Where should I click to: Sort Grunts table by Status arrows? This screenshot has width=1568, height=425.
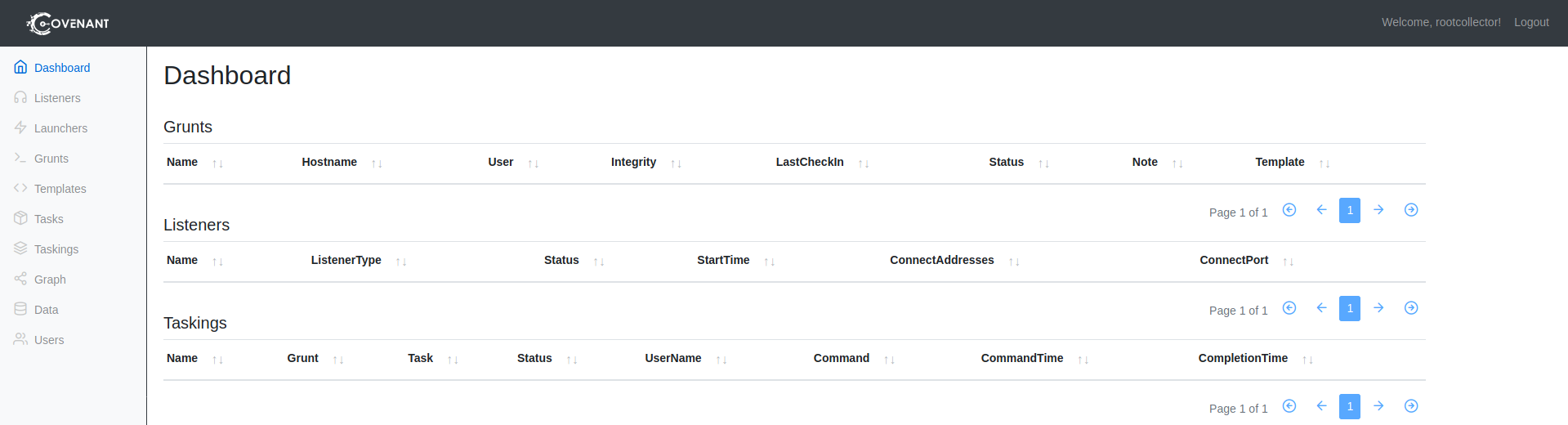1043,163
